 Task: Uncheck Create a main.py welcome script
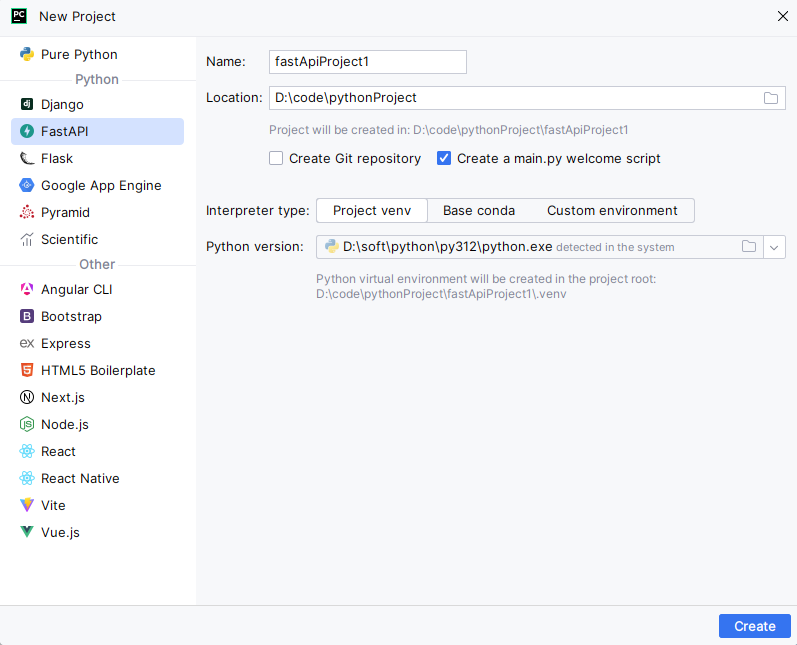point(444,158)
